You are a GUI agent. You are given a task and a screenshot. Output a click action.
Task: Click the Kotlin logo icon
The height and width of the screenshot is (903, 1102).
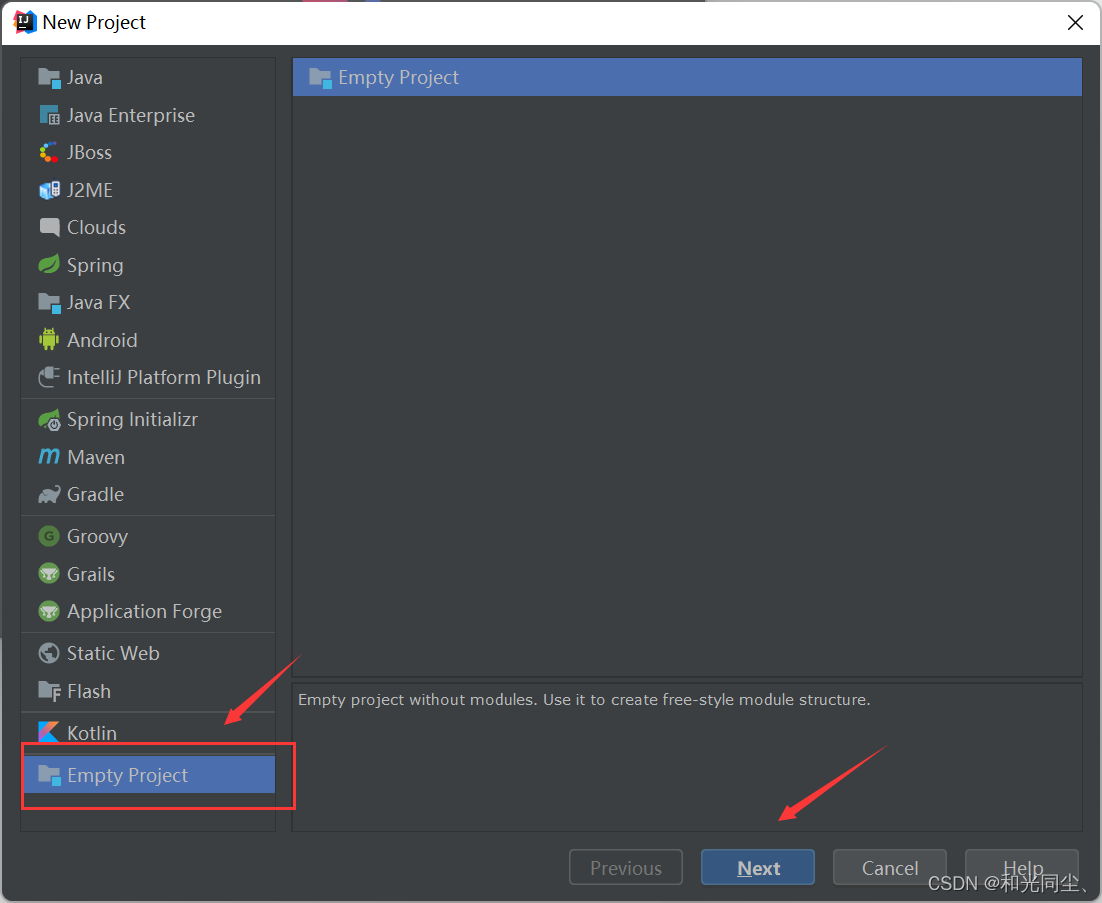48,732
